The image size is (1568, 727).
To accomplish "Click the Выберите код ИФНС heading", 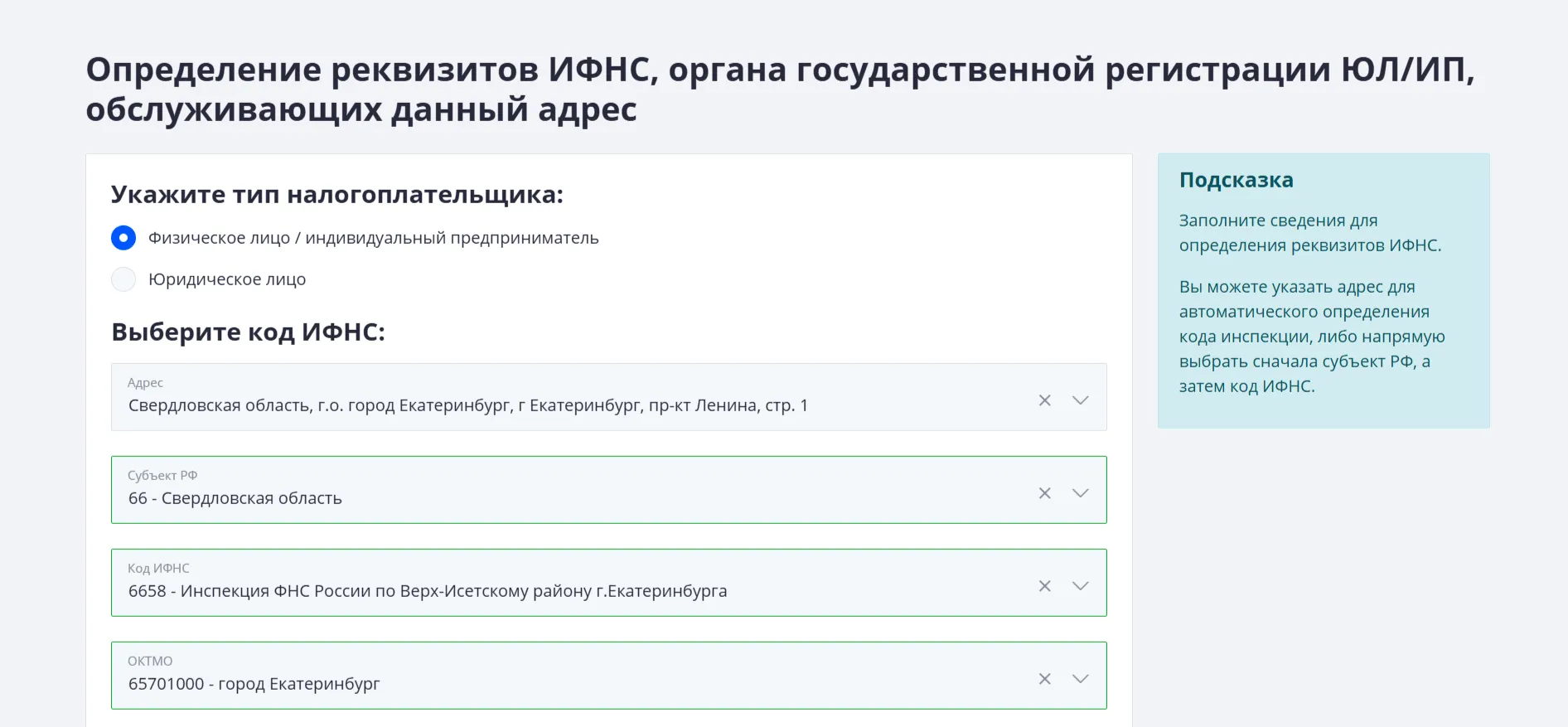I will point(248,332).
